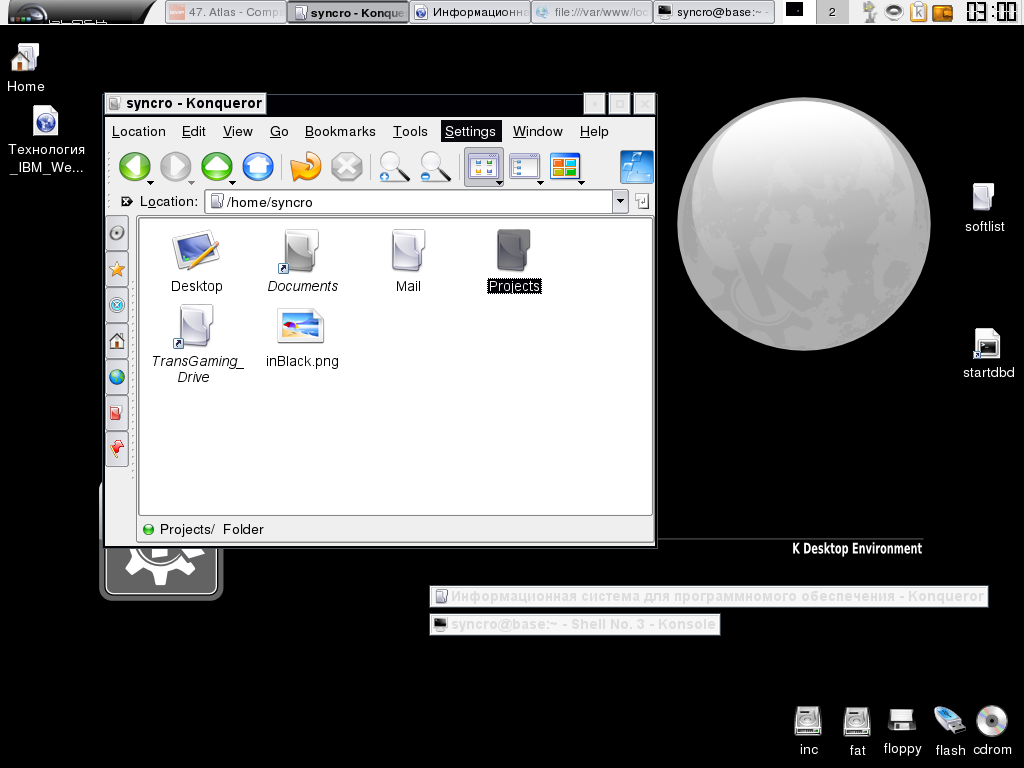Show the Amarok media sidebar panel
Viewport: 1024px width, 768px height.
tap(117, 233)
